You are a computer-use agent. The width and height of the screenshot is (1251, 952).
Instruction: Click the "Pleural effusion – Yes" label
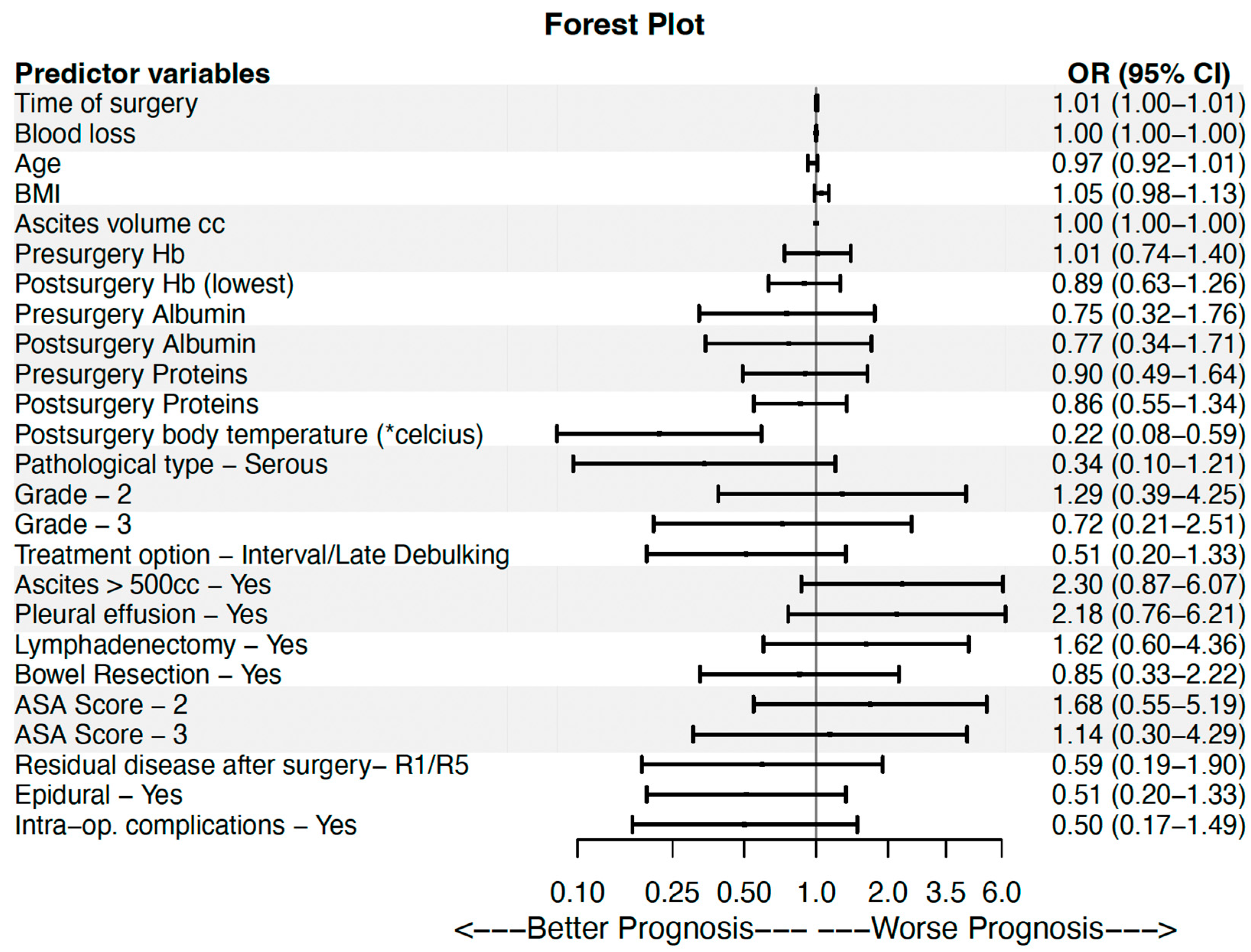141,615
